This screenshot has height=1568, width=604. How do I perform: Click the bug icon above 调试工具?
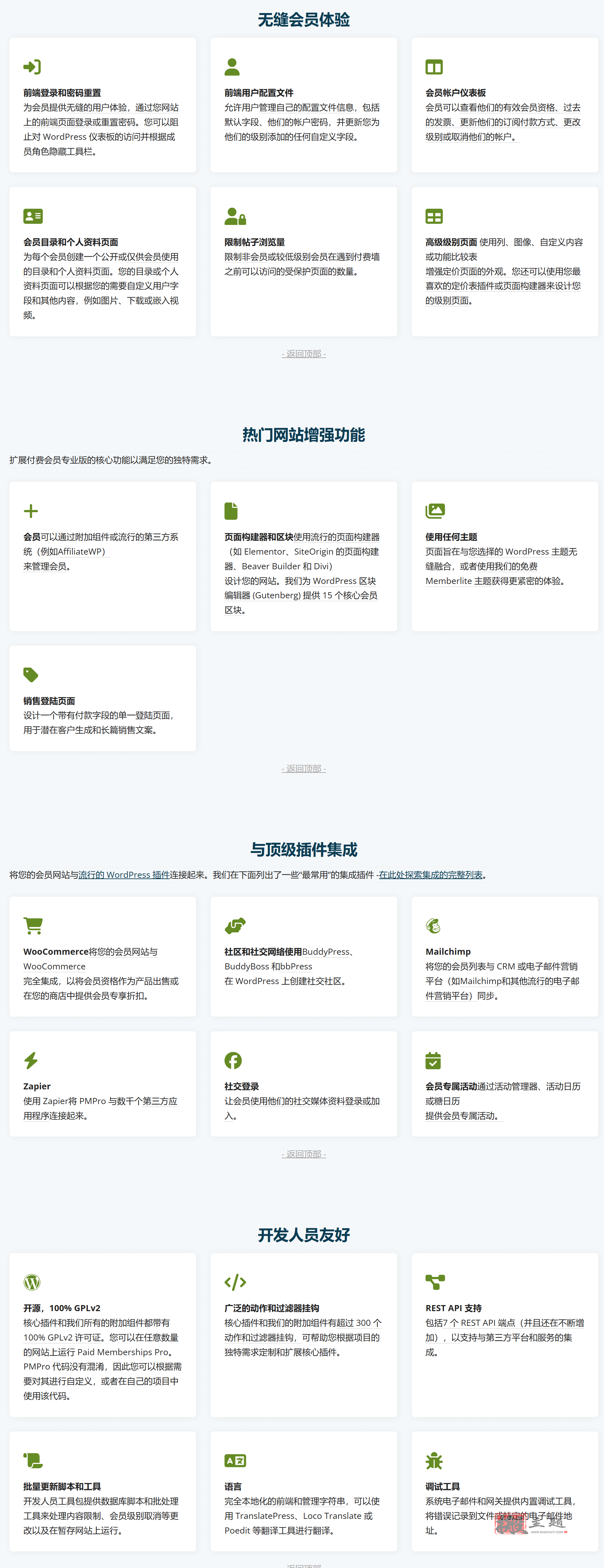[434, 1460]
